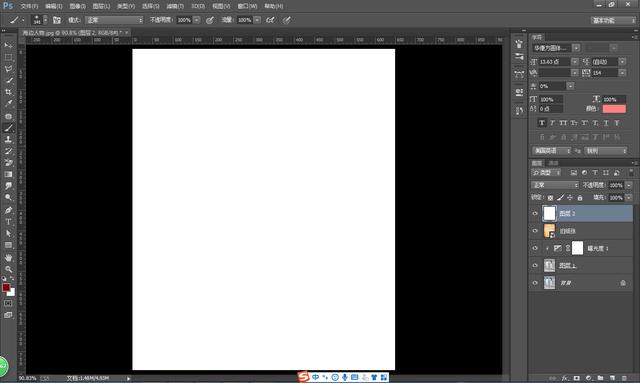Click the faux bold T button
The height and width of the screenshot is (383, 640).
(542, 123)
